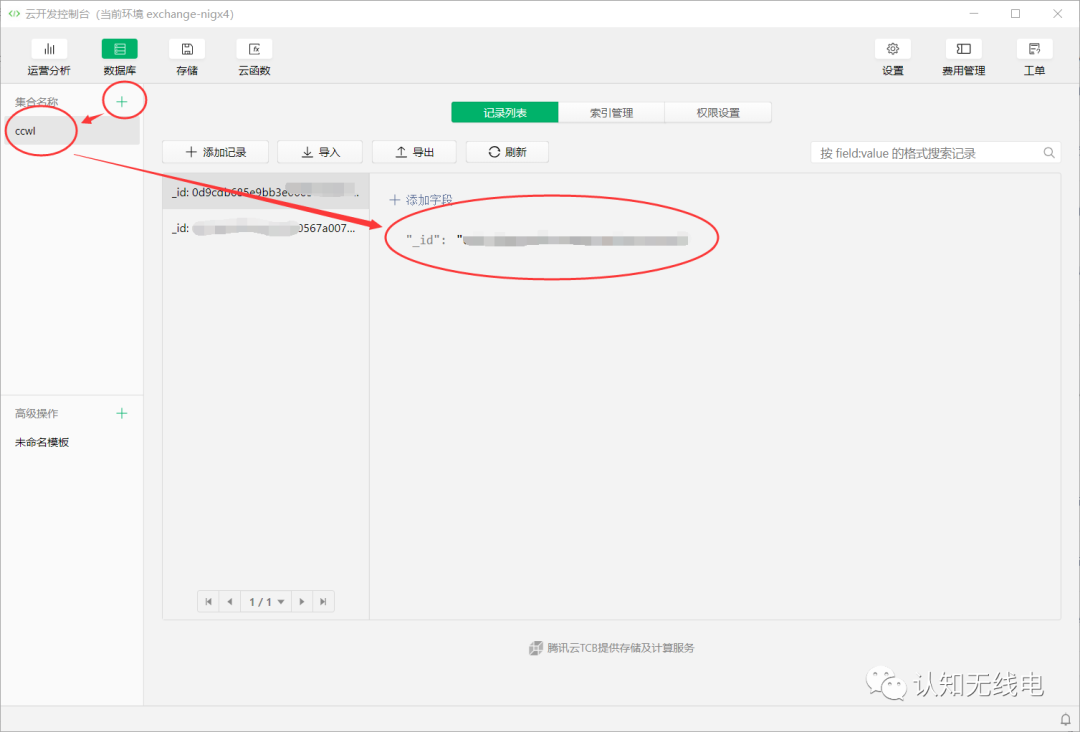Screen dimensions: 1080x732
Task: Open the 未命名模板 template
Action: [42, 442]
